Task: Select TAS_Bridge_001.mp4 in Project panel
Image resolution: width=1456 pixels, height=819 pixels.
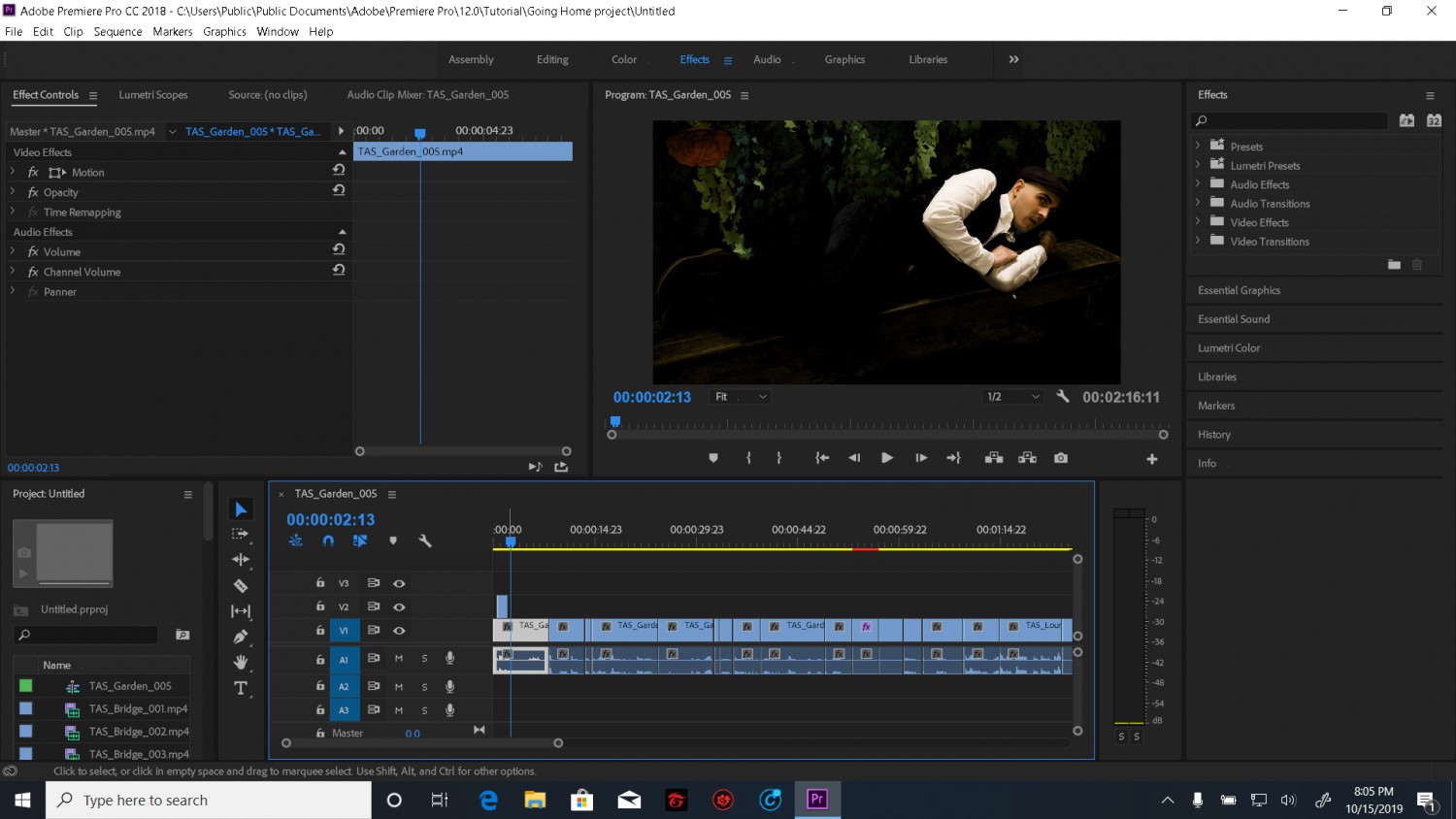Action: [138, 709]
